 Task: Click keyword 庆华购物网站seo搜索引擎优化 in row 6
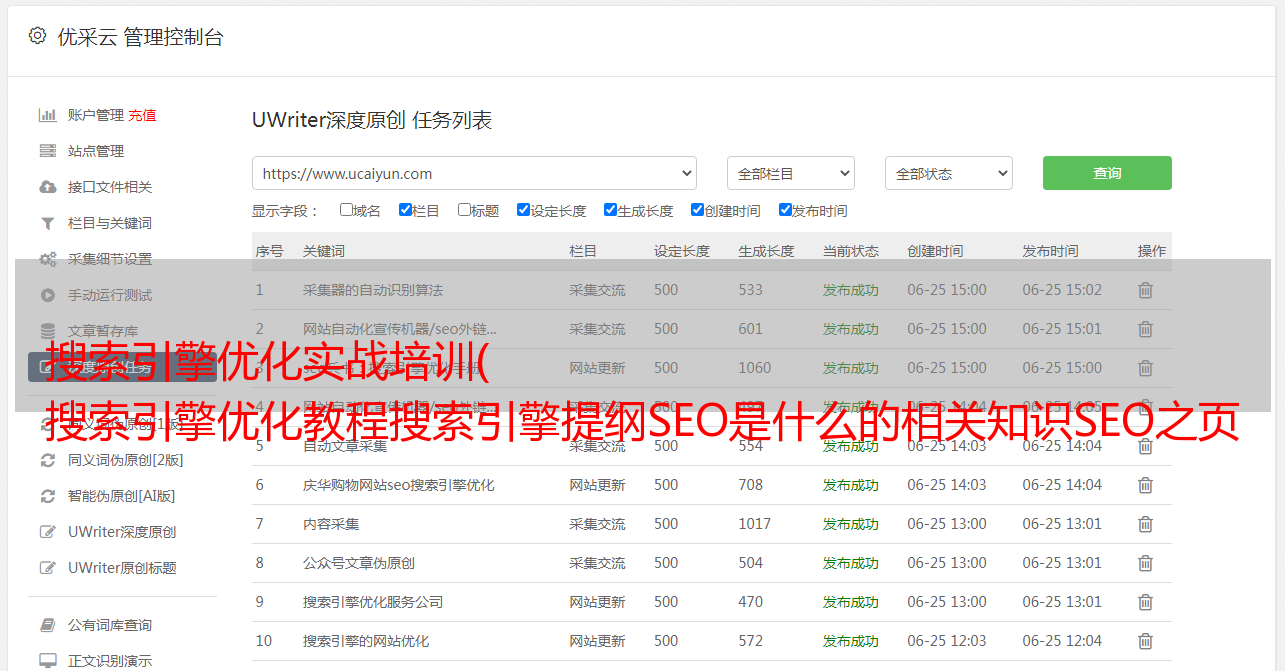coord(398,485)
